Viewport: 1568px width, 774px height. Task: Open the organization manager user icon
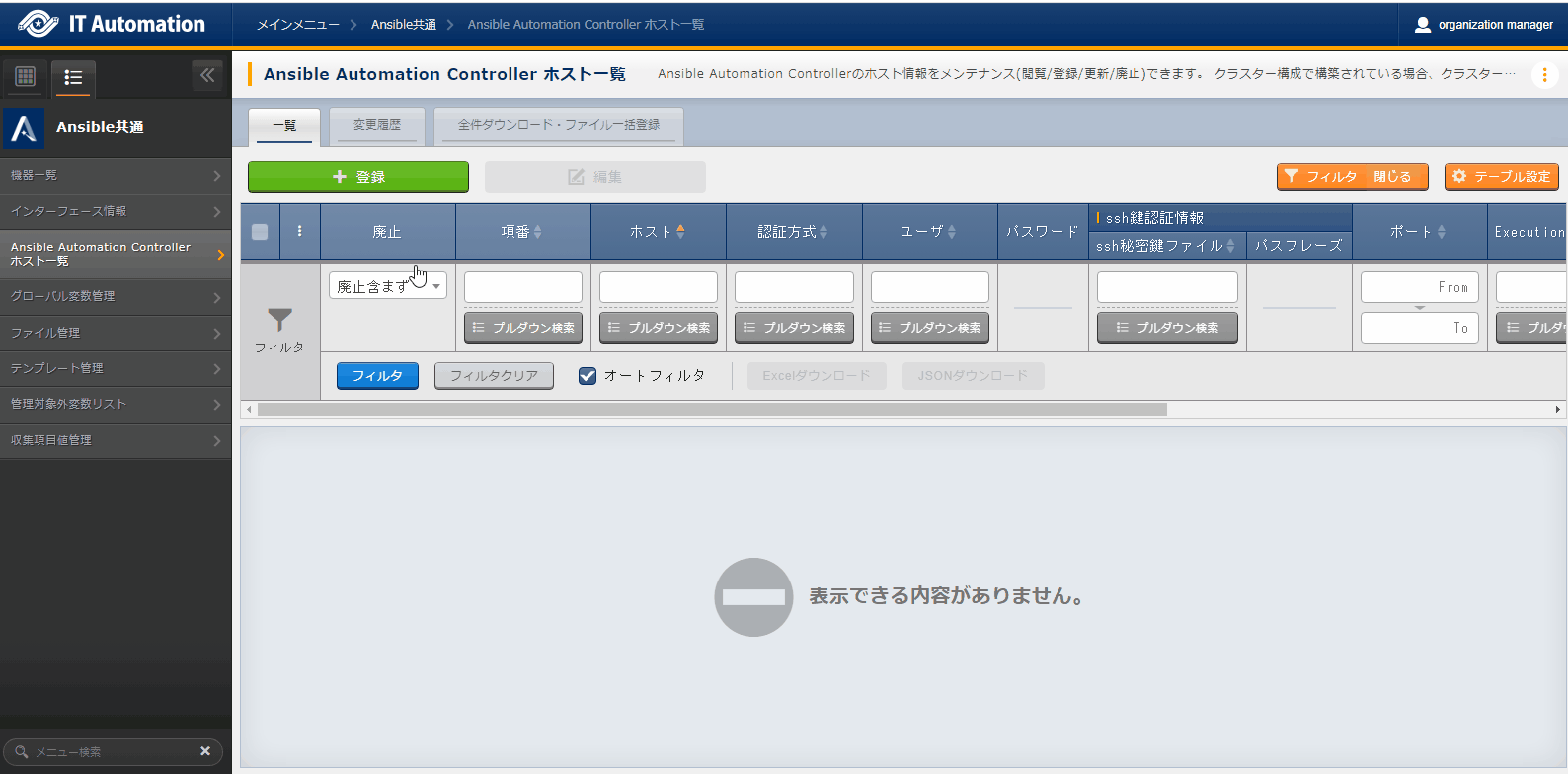coord(1422,25)
